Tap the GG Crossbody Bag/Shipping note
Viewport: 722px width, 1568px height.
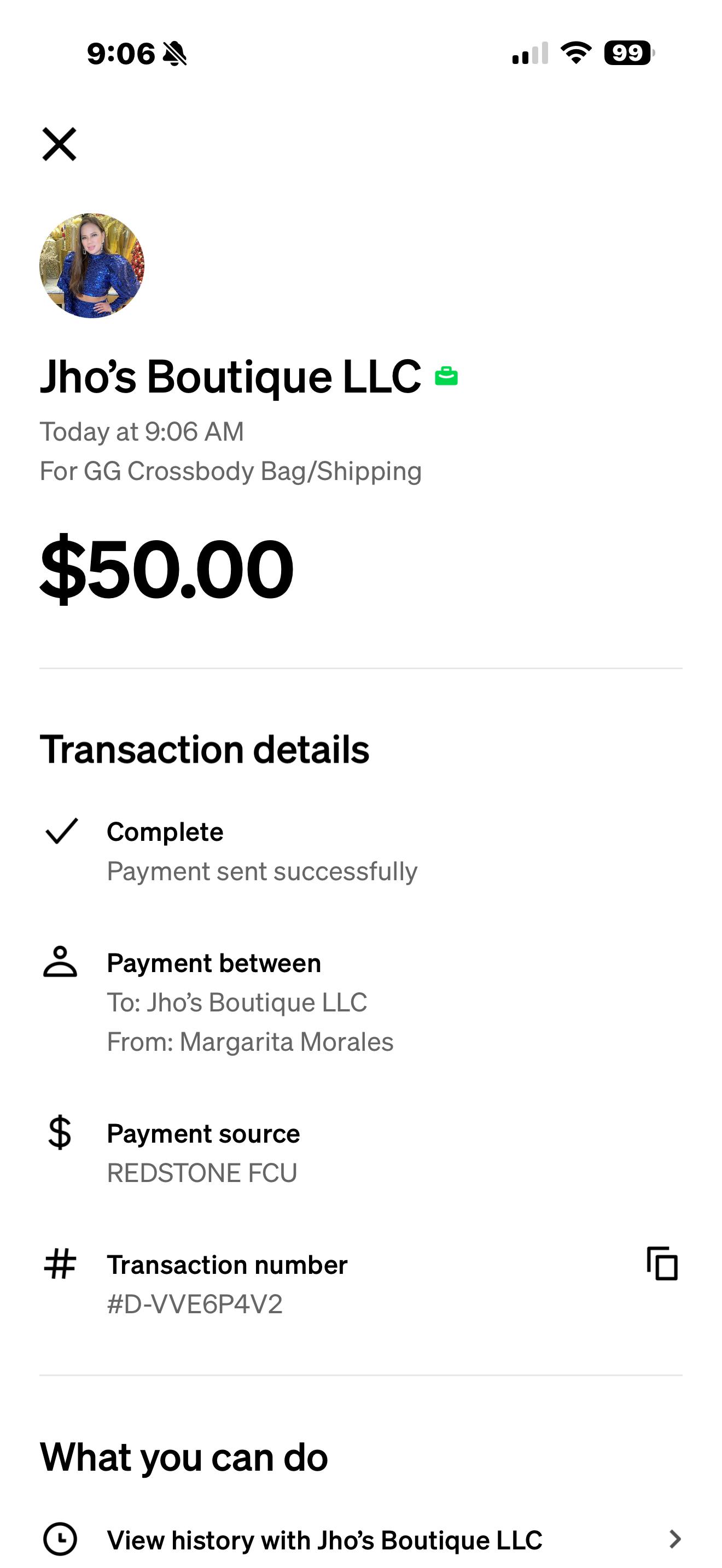click(230, 471)
